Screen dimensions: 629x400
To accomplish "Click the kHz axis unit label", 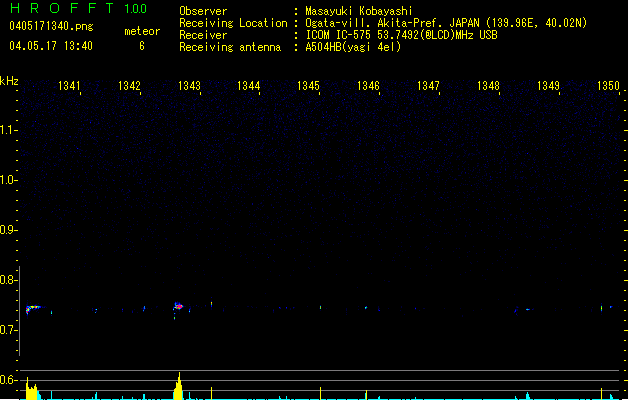I will (9, 81).
